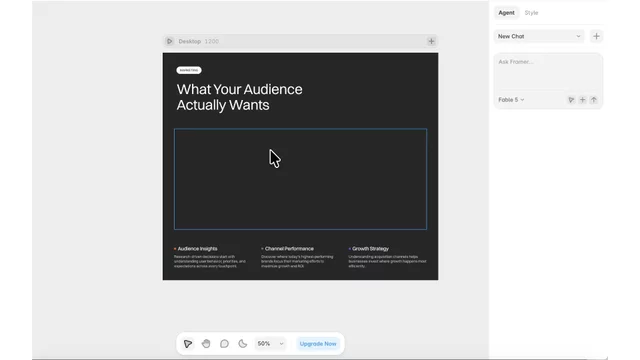Click the Upgrade Now button
This screenshot has width=640, height=360.
coord(318,344)
